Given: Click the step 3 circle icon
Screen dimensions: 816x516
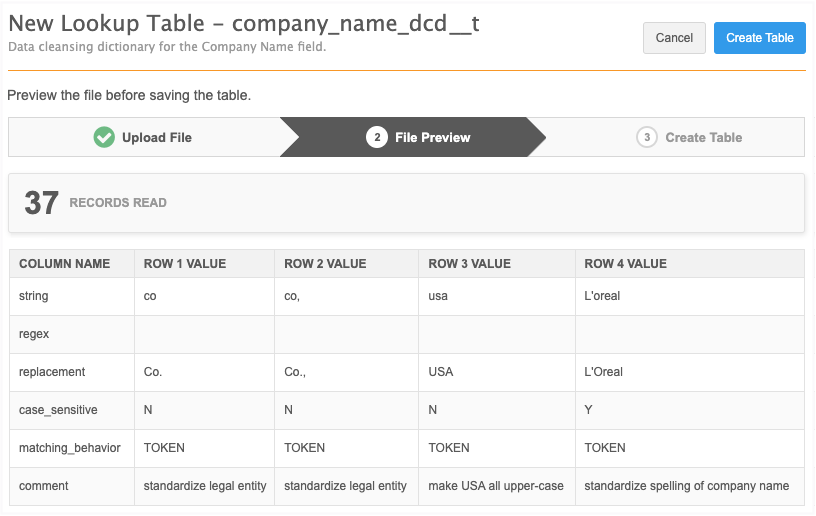Looking at the screenshot, I should pyautogui.click(x=647, y=137).
